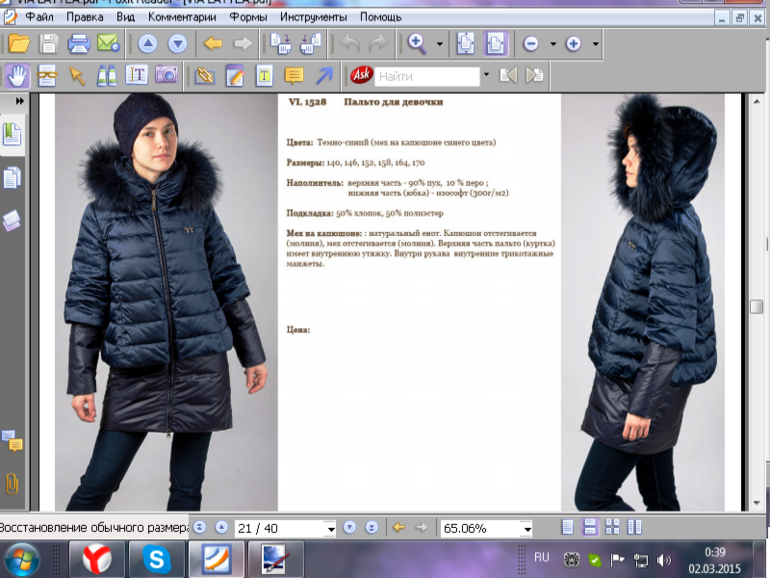Open the Comments side panel
The height and width of the screenshot is (578, 770).
tap(12, 440)
